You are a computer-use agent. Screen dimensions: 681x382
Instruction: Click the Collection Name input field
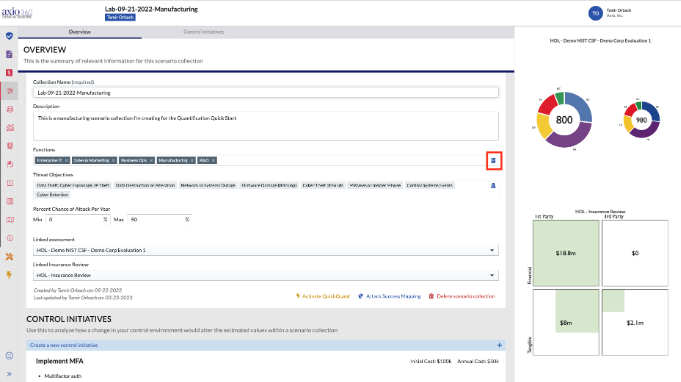point(266,92)
